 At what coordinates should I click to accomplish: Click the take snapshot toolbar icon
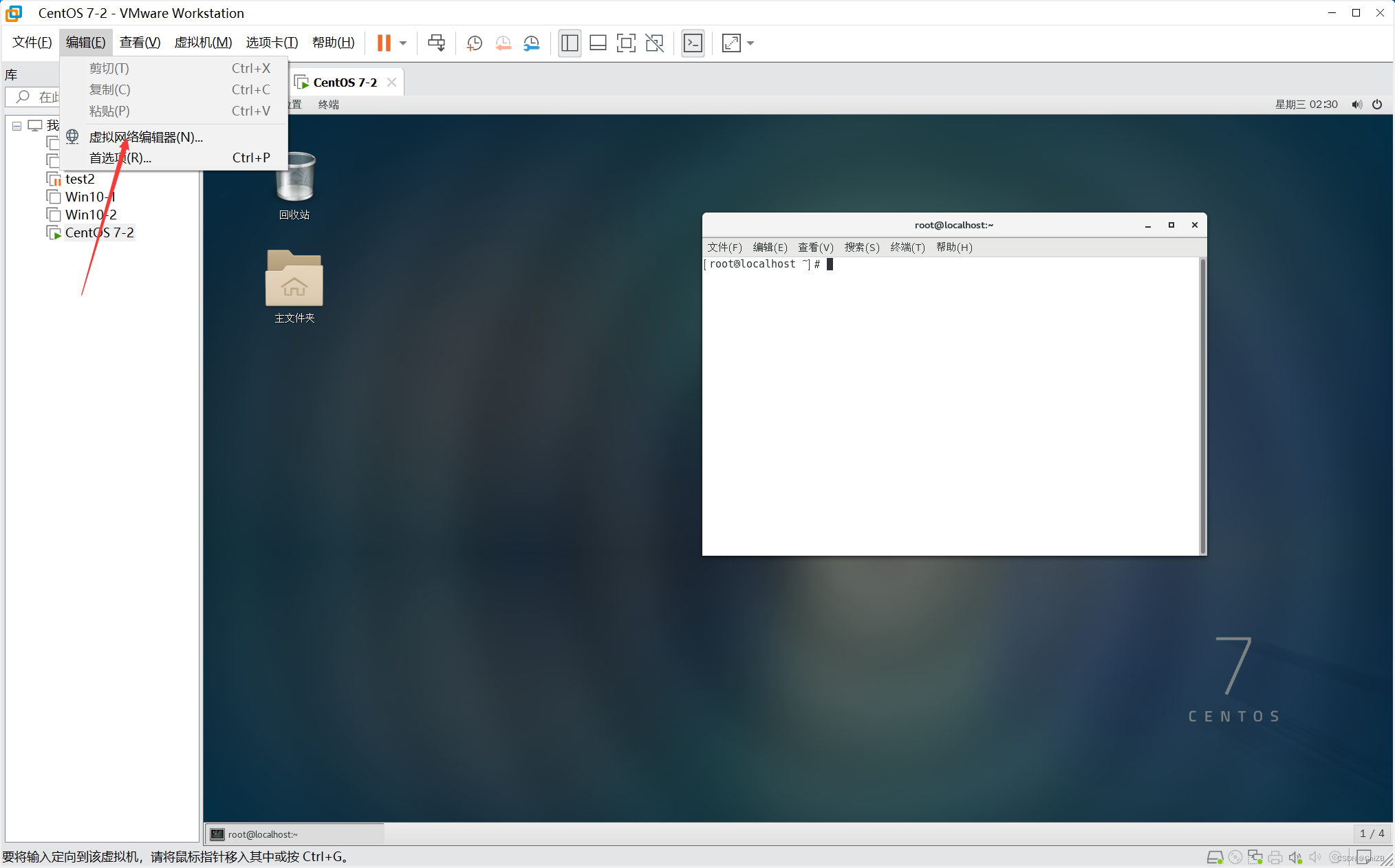click(x=474, y=43)
